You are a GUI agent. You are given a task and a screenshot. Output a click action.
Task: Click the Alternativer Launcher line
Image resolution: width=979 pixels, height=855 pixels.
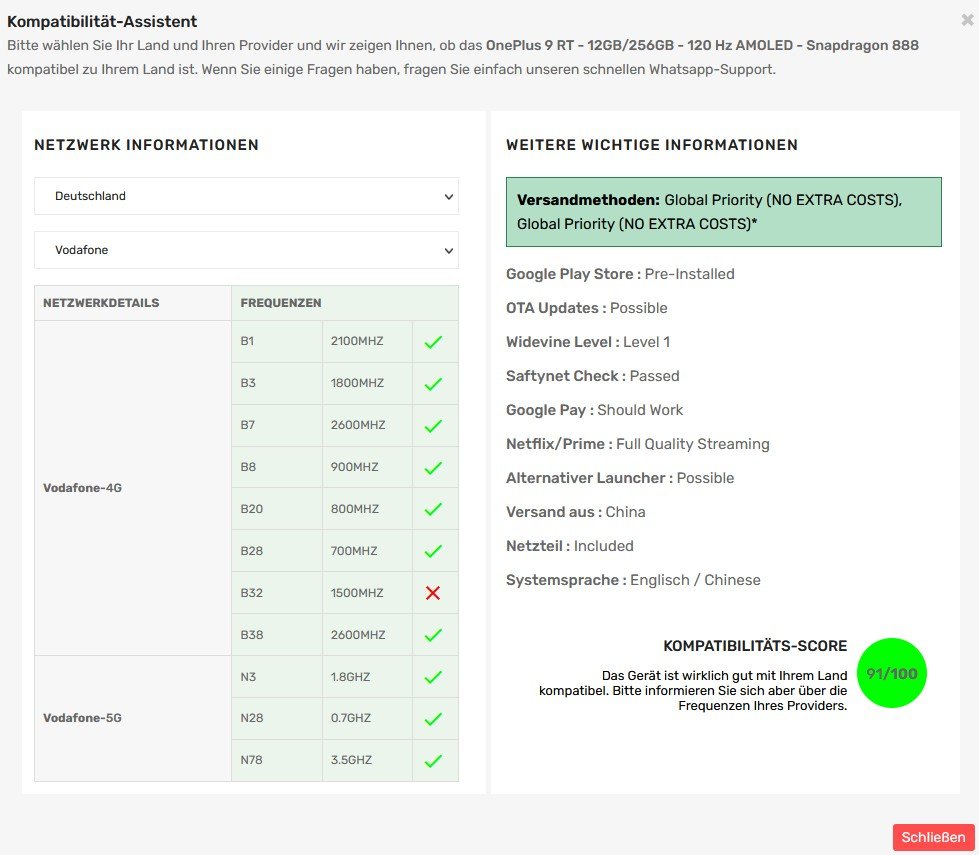(620, 478)
